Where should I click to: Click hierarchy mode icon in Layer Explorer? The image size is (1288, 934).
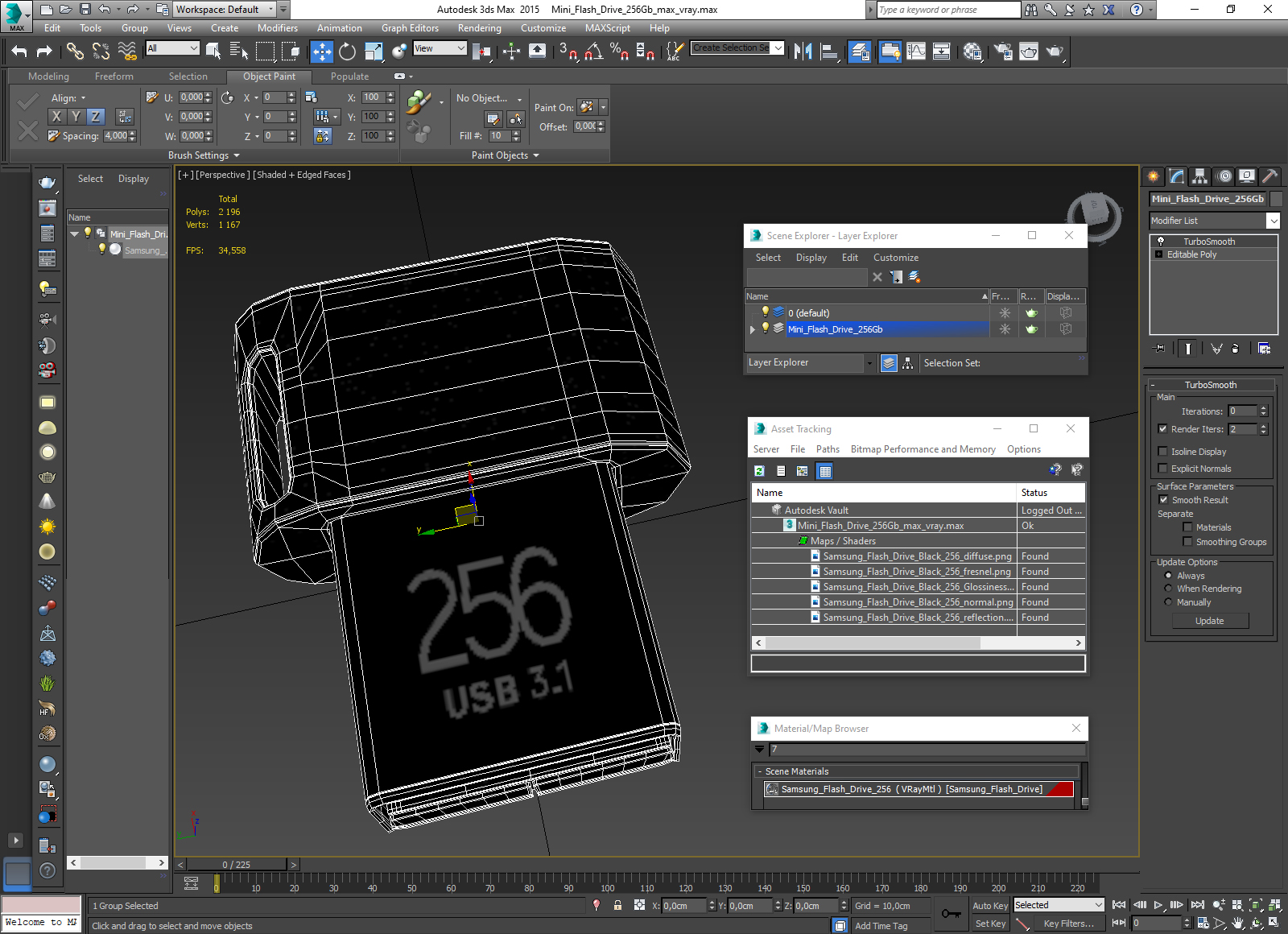(x=907, y=363)
